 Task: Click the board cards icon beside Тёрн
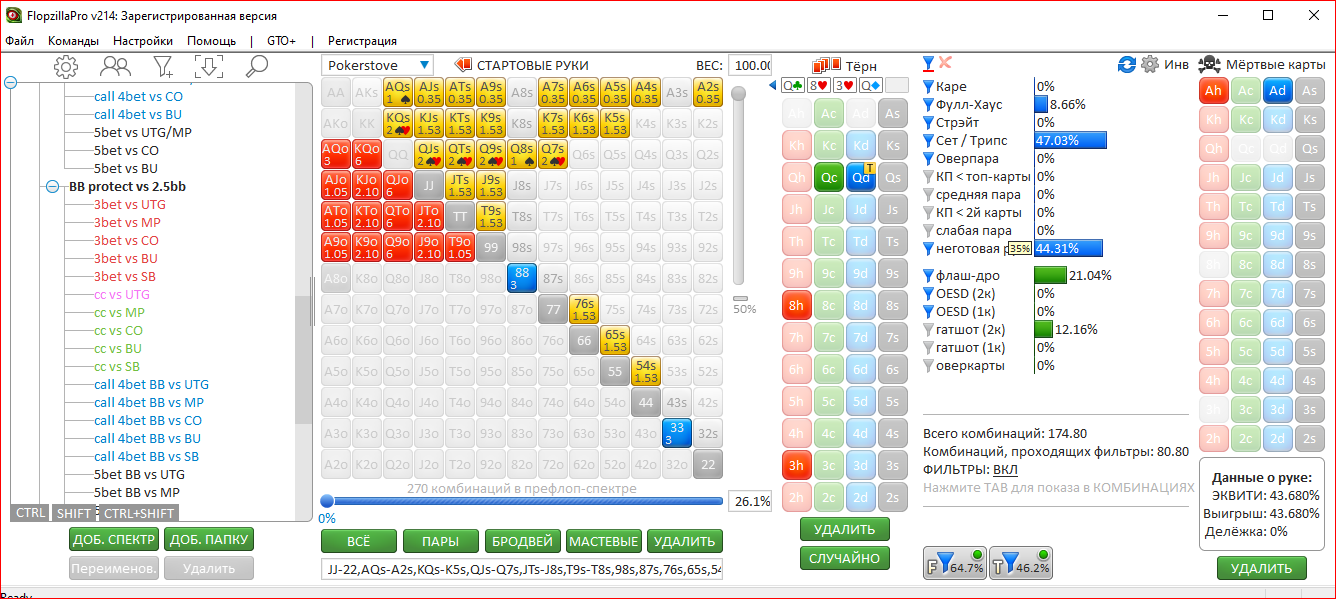[x=826, y=65]
